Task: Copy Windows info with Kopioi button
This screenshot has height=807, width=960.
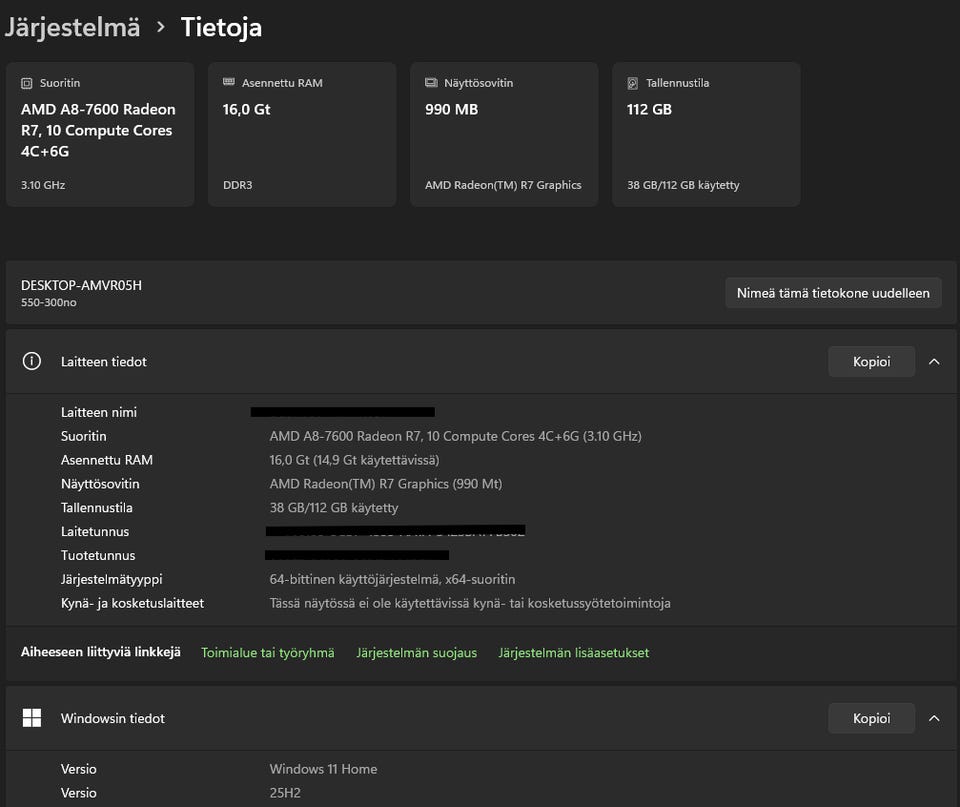Action: tap(871, 718)
